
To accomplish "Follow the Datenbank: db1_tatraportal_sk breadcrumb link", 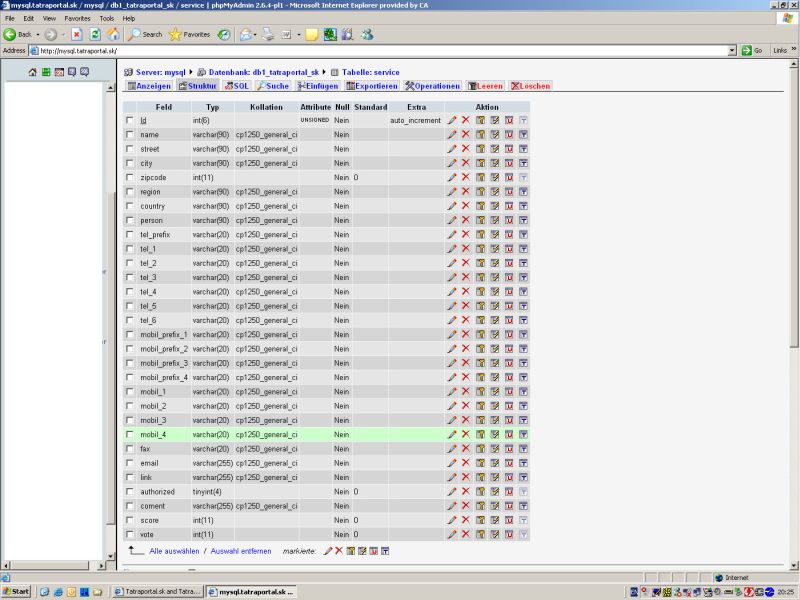I will click(x=264, y=72).
